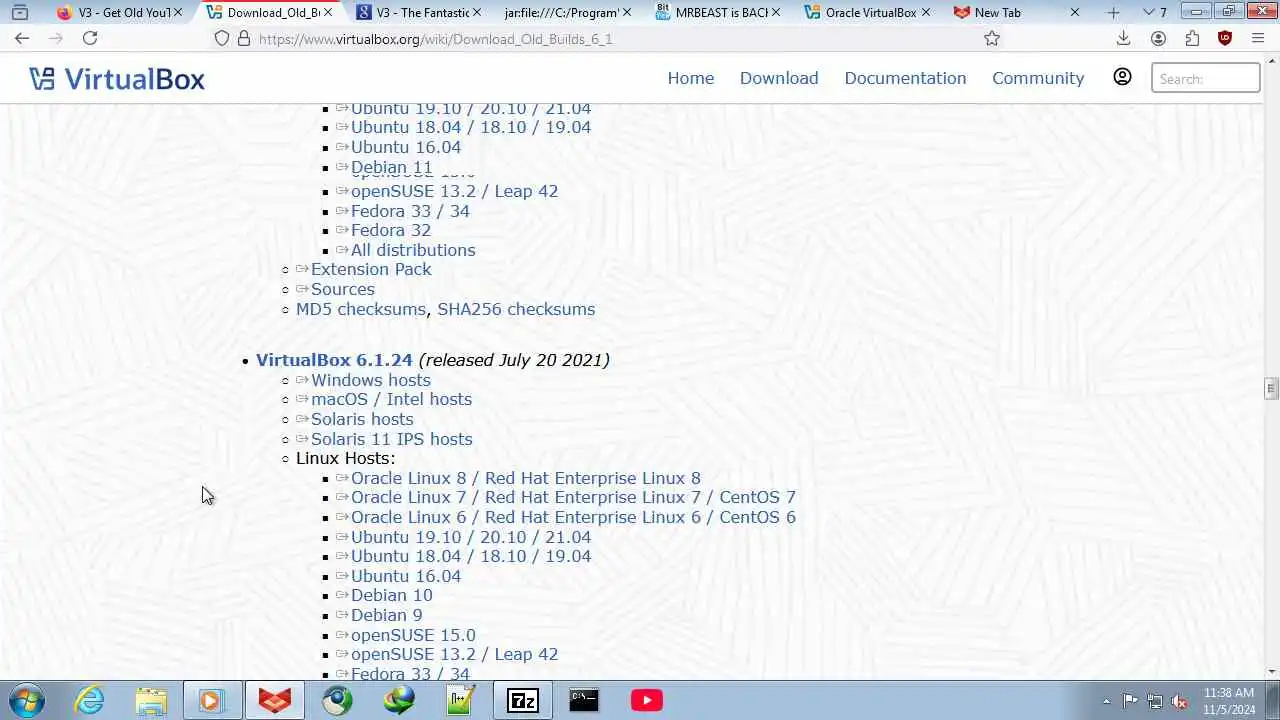This screenshot has height=720, width=1280.
Task: Open the All distributions link
Action: pos(413,250)
